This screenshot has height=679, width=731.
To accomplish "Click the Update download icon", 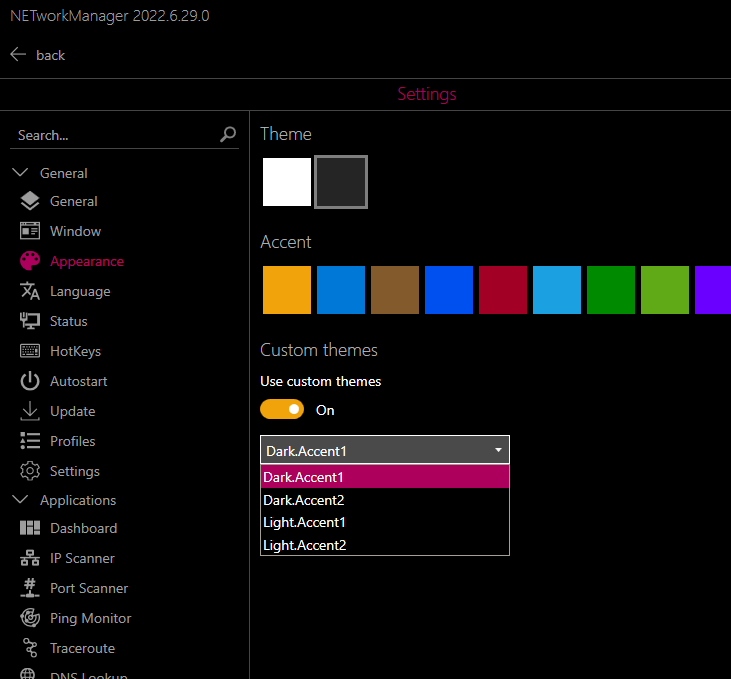I will (30, 411).
